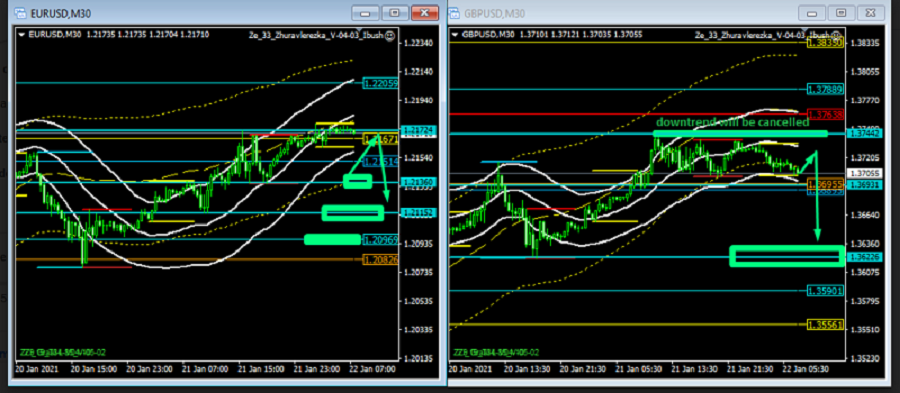Click the yellow 1.35561 level label

pos(825,325)
